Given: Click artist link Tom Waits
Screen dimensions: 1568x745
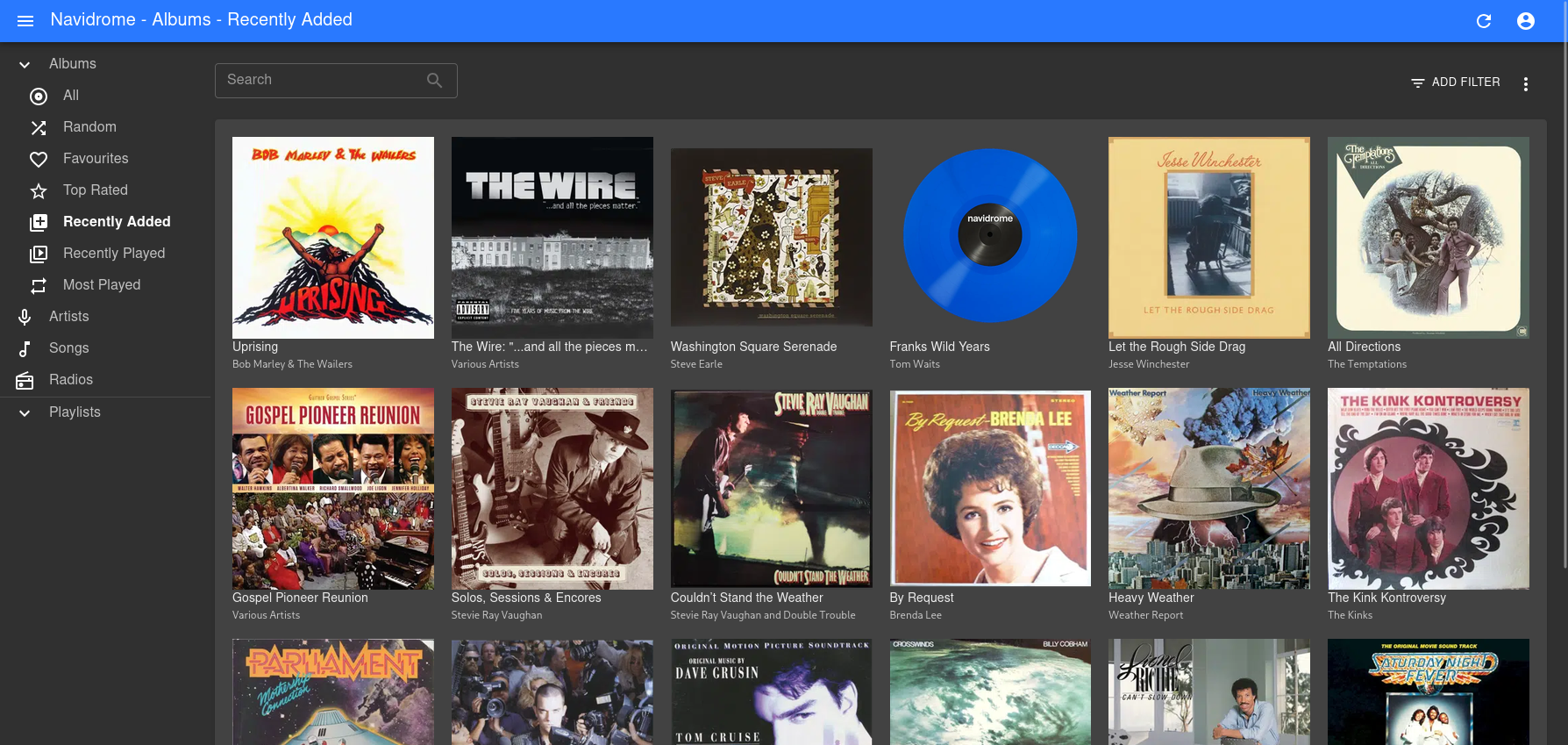Looking at the screenshot, I should (x=915, y=364).
